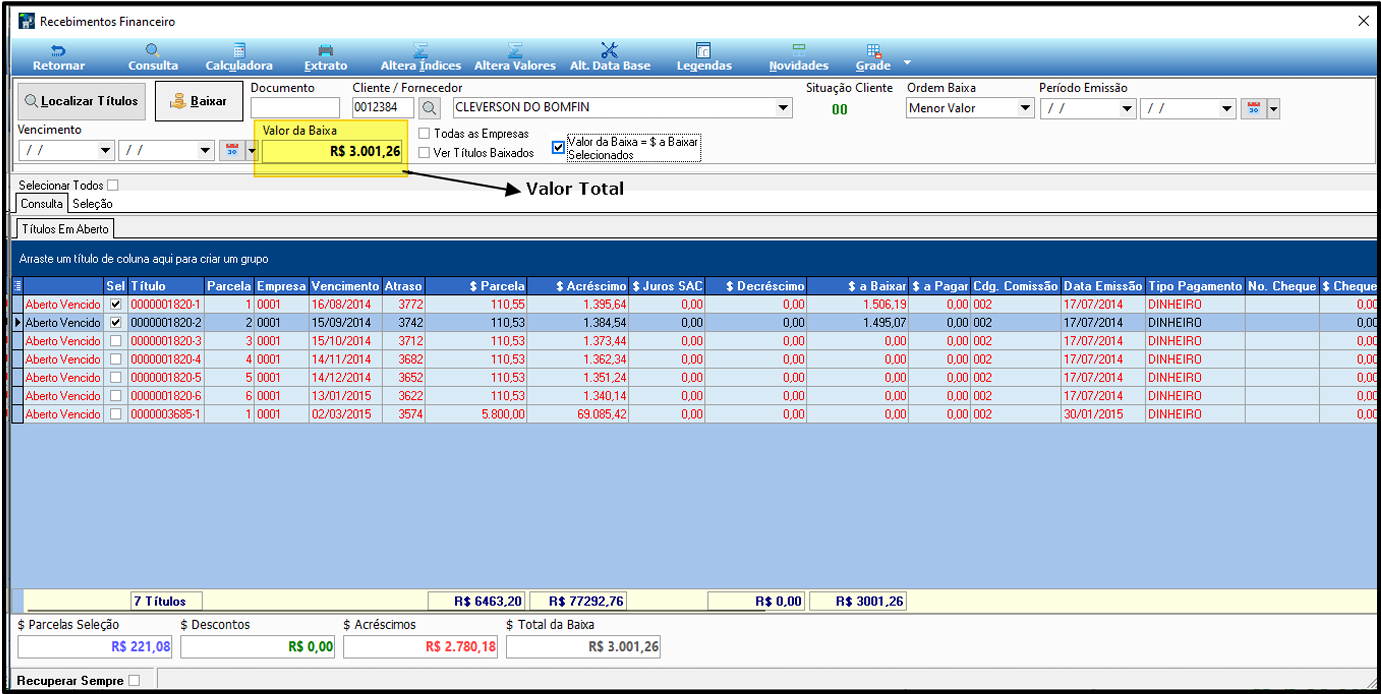The width and height of the screenshot is (1381, 694).
Task: Click the Valor da Baixa amount field
Action: pyautogui.click(x=333, y=152)
